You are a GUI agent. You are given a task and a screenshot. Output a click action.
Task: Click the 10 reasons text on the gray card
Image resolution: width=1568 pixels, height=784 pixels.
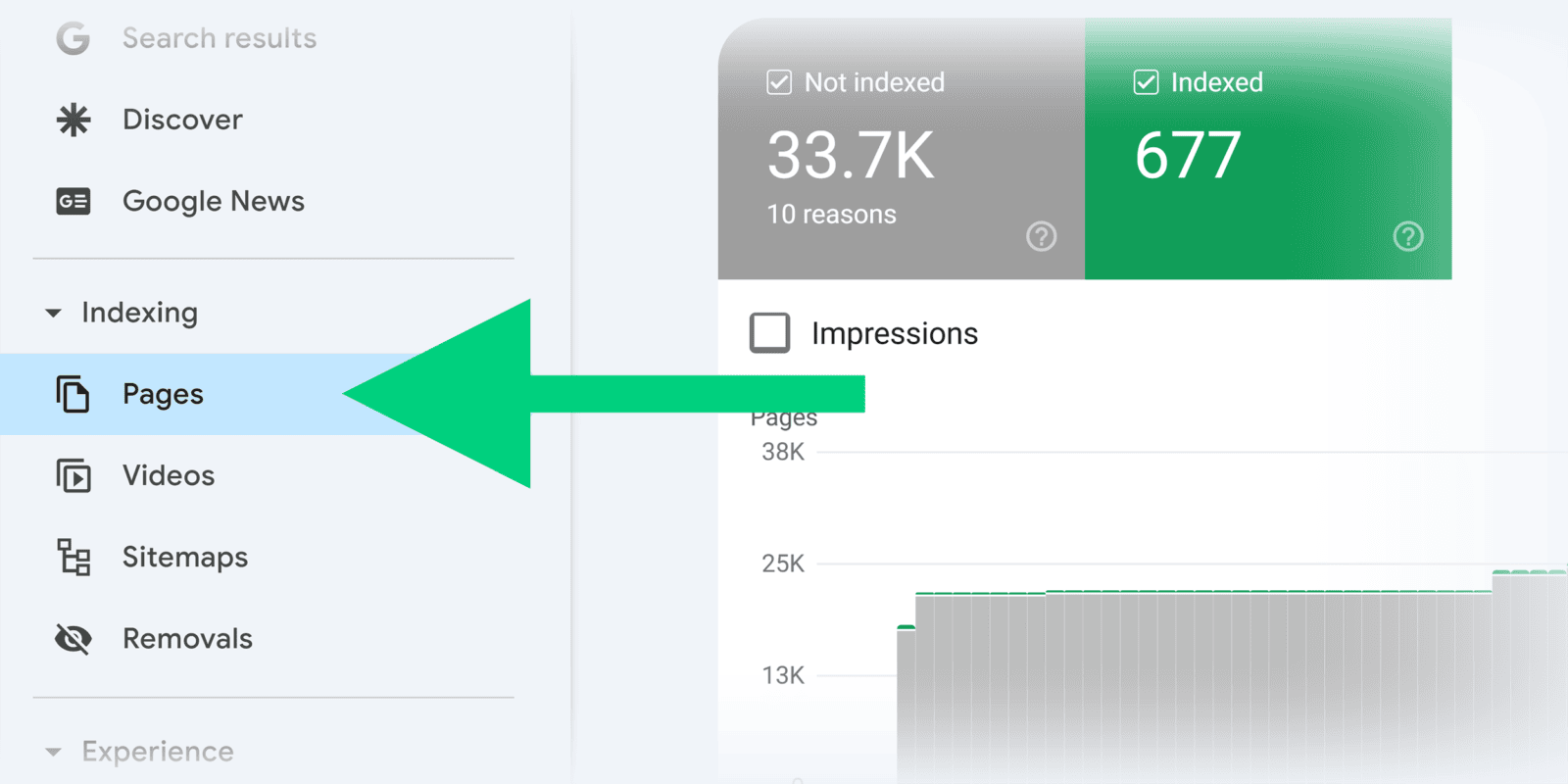coord(831,214)
